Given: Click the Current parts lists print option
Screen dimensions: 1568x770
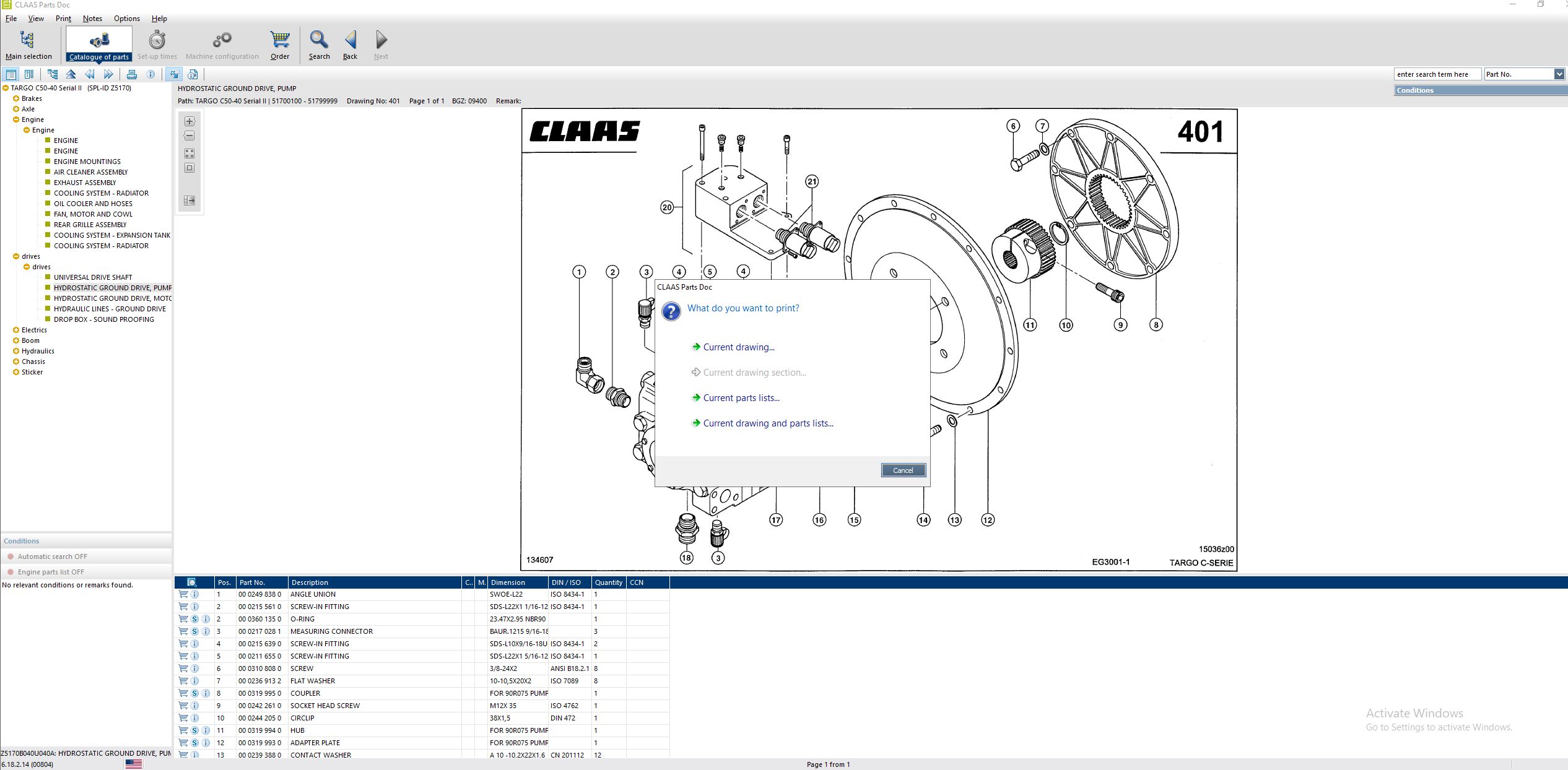Looking at the screenshot, I should [x=741, y=397].
